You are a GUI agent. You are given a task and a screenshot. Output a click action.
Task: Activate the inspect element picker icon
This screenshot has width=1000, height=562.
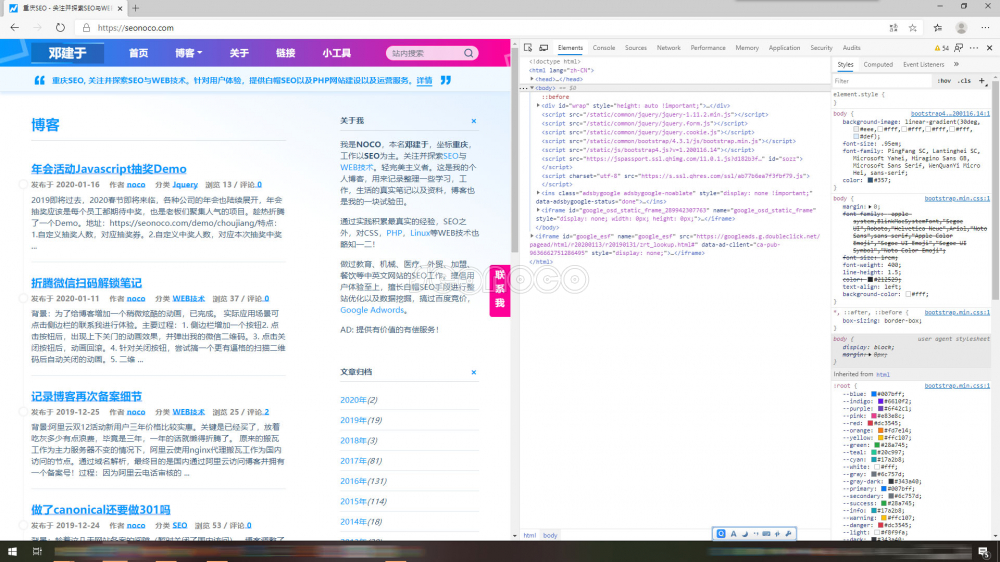tap(529, 48)
